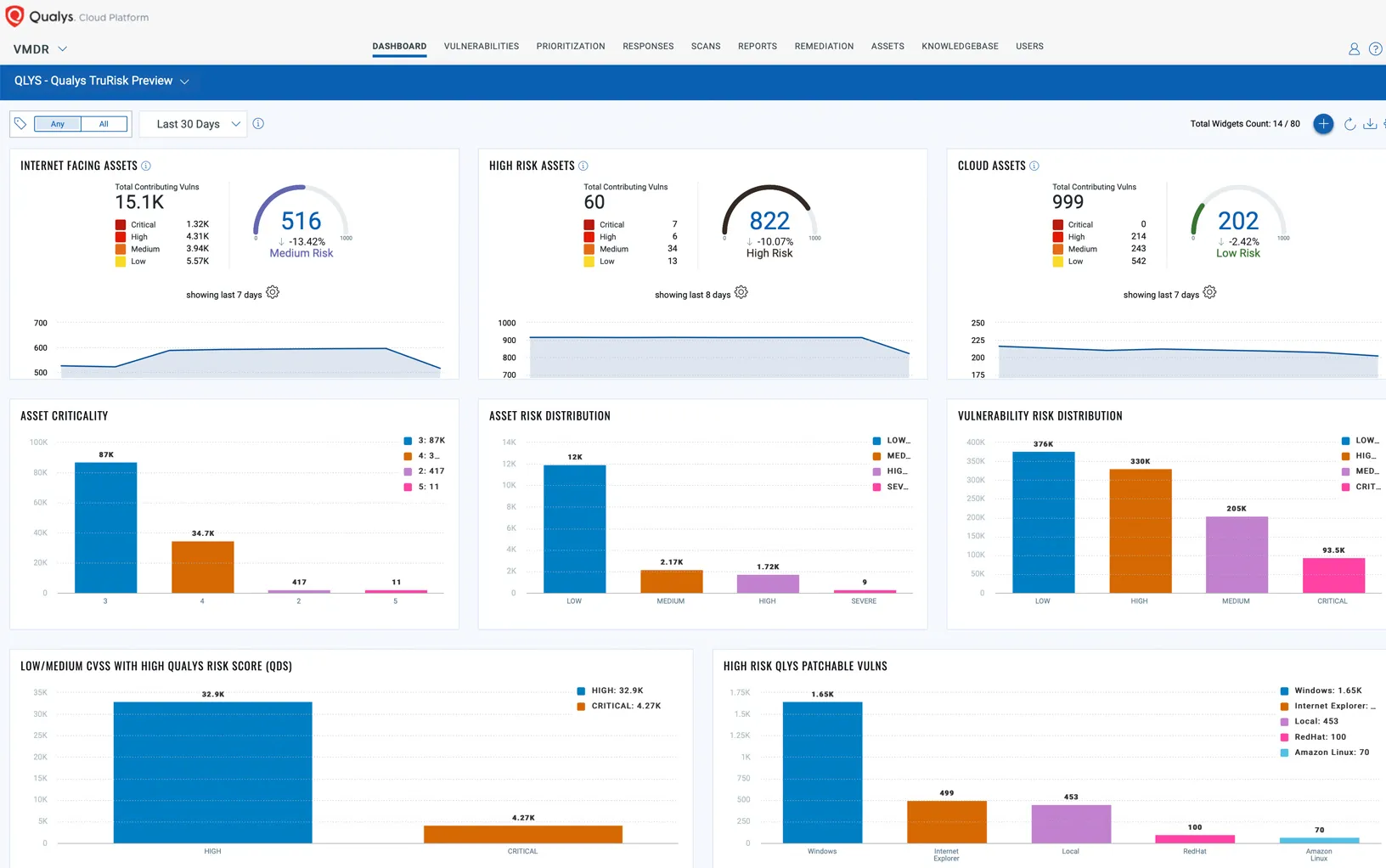Click the 516 Medium Risk score
The height and width of the screenshot is (868, 1386).
point(301,222)
